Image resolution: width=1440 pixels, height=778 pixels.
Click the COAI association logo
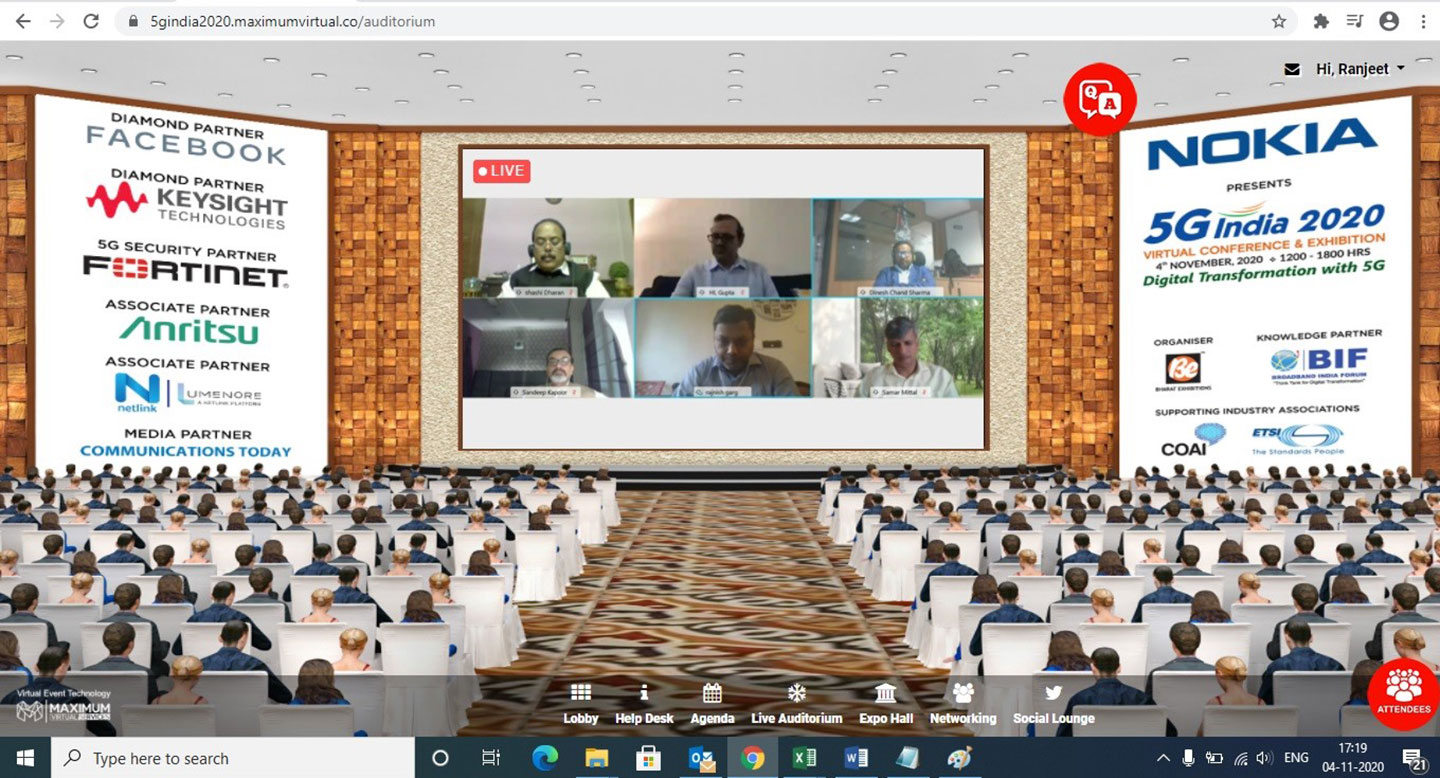[x=1193, y=439]
